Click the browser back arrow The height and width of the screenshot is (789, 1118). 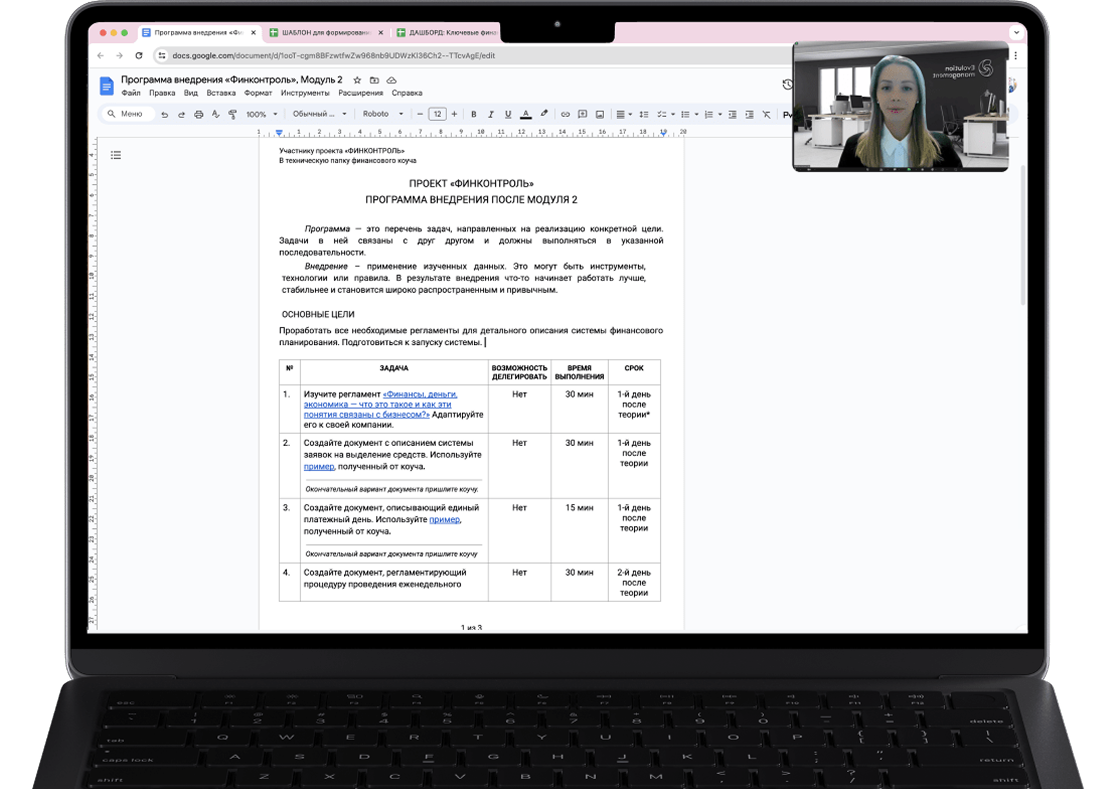click(101, 56)
